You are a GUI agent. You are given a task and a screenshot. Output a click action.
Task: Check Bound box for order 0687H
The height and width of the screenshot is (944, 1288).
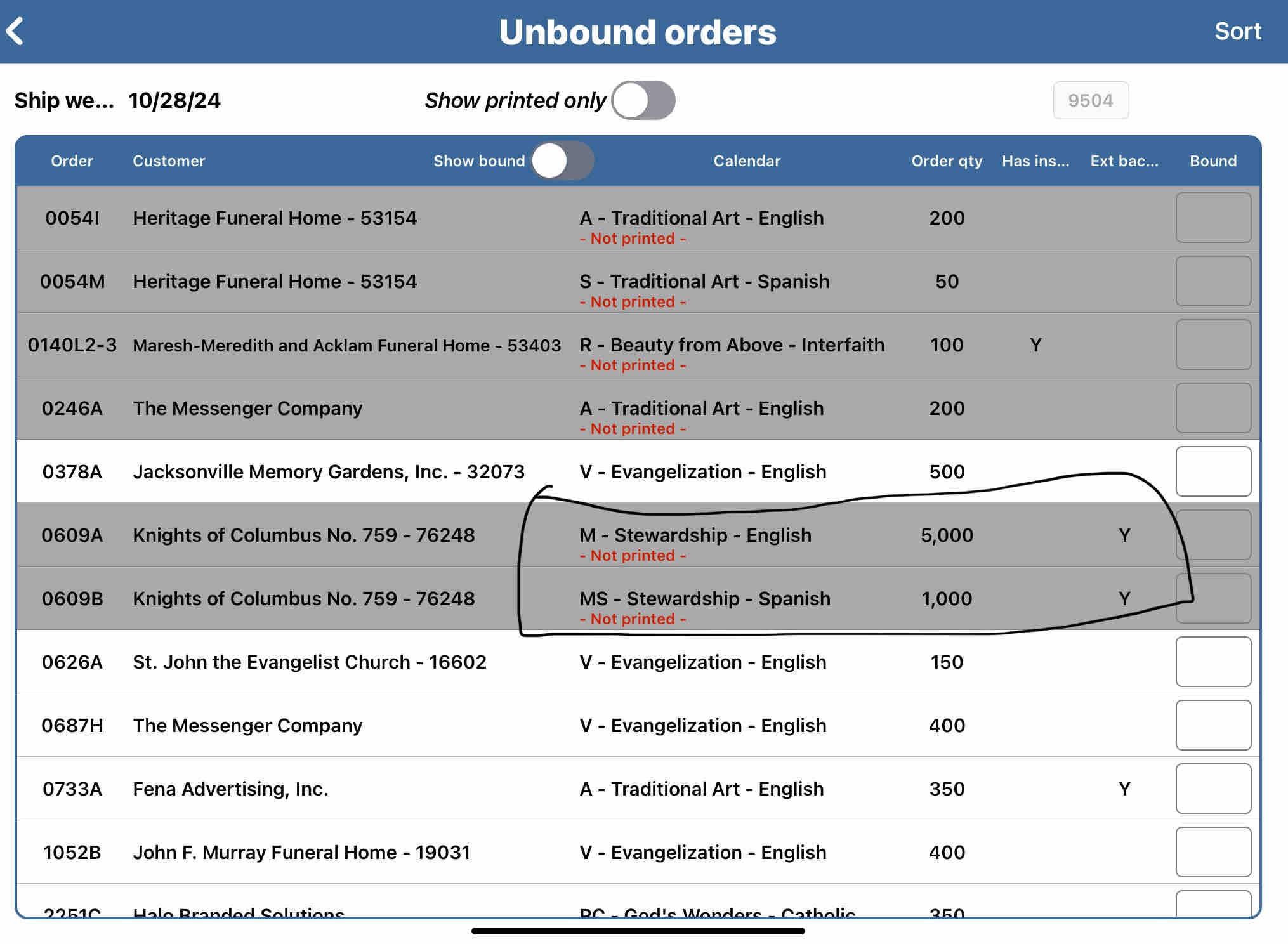click(x=1212, y=725)
